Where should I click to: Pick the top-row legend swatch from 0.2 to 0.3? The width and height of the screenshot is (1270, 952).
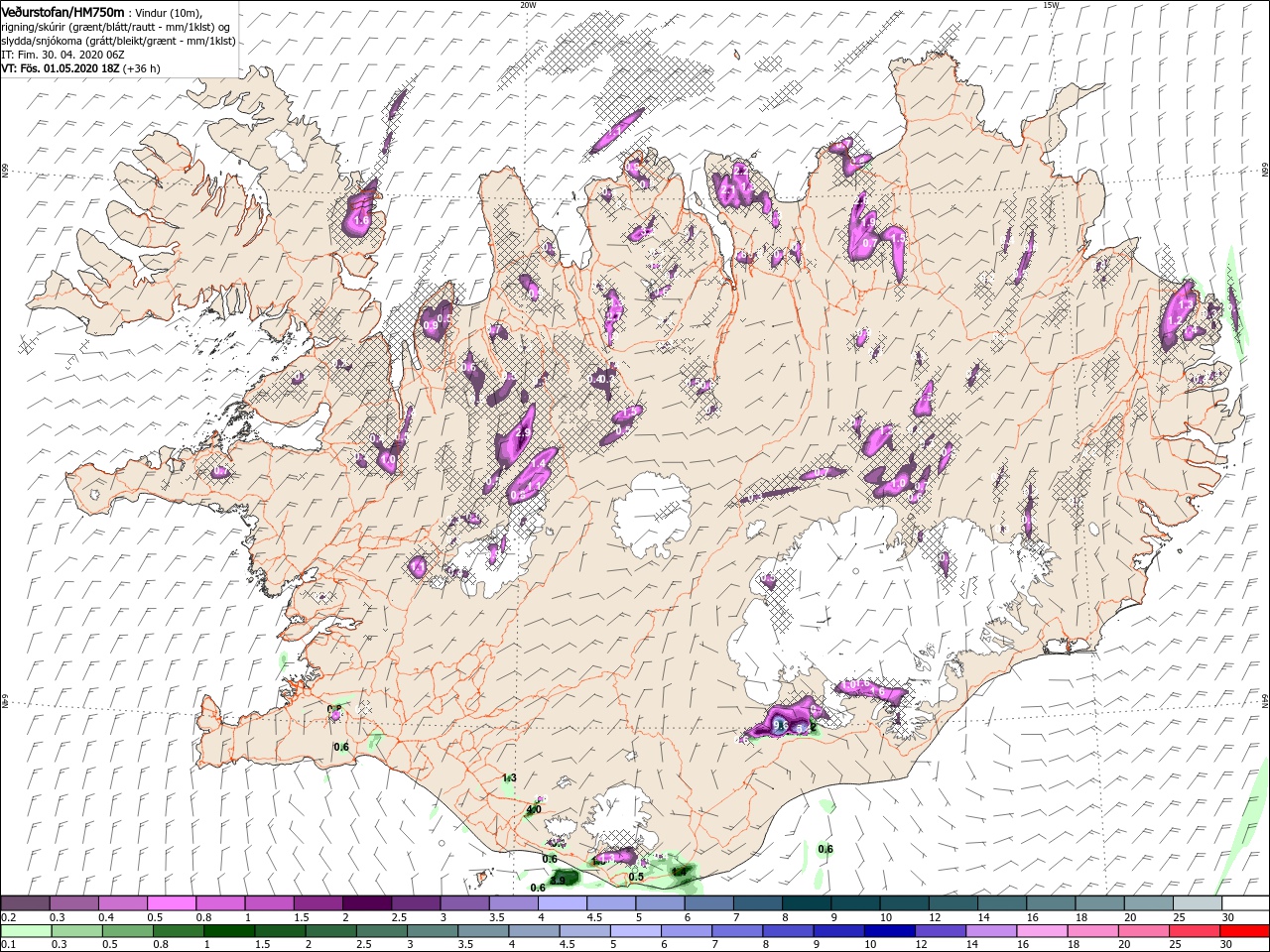[x=25, y=903]
